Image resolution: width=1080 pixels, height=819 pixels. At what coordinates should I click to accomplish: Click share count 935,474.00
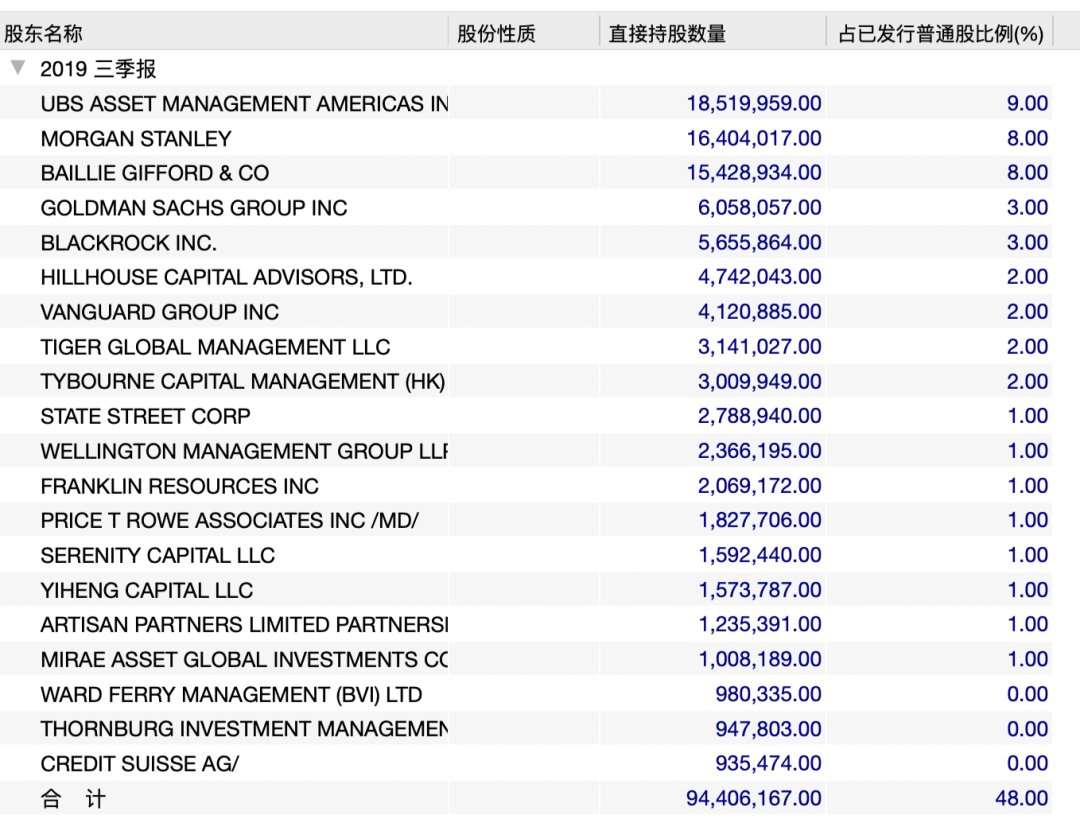point(768,763)
